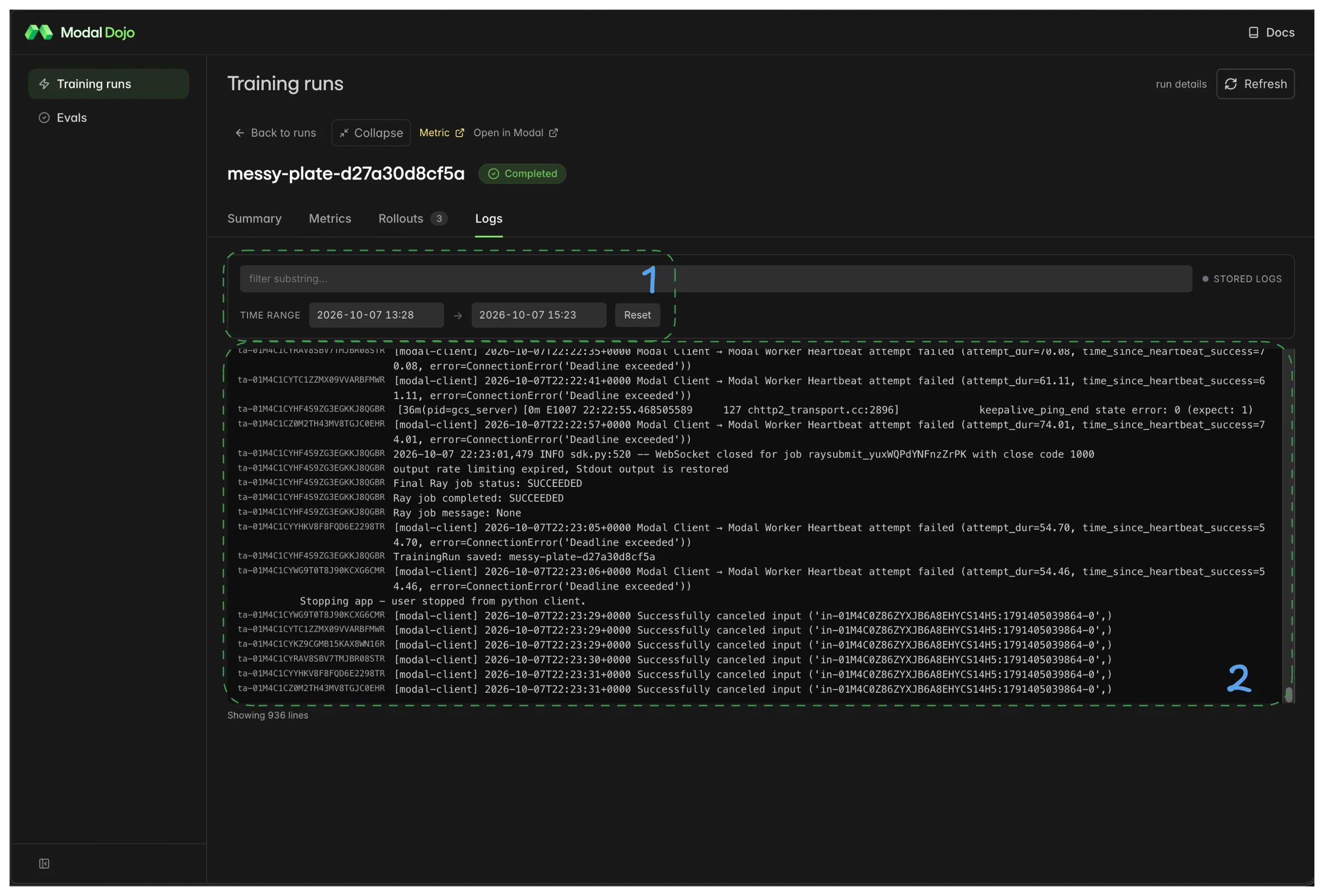The height and width of the screenshot is (896, 1324).
Task: Select 'Final Ray job status: SUCCEEDED' line
Action: tap(487, 483)
